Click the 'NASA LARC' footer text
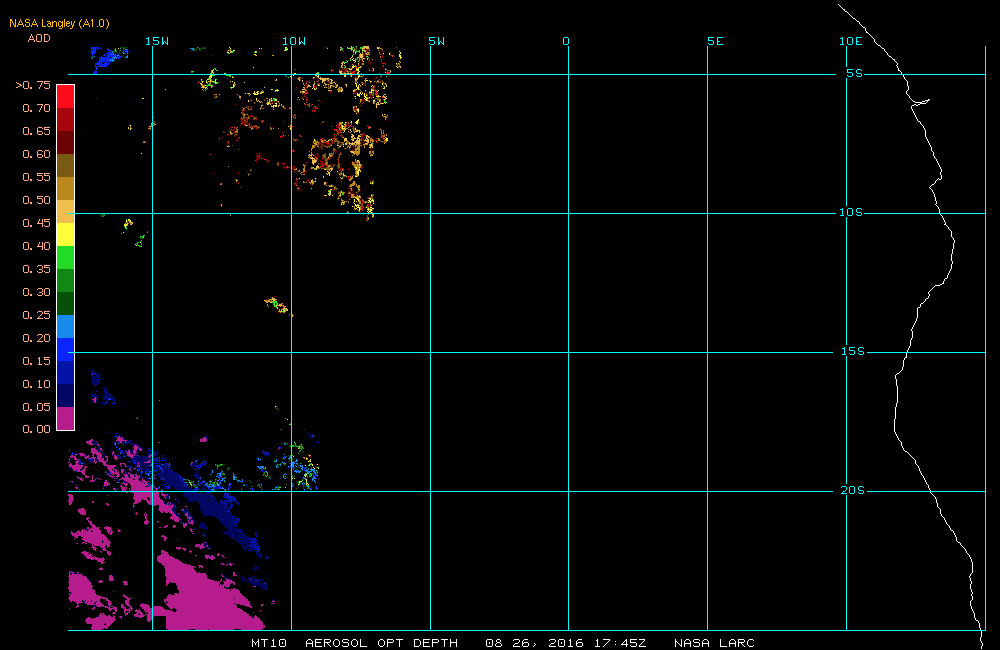This screenshot has height=650, width=1000. [x=714, y=643]
